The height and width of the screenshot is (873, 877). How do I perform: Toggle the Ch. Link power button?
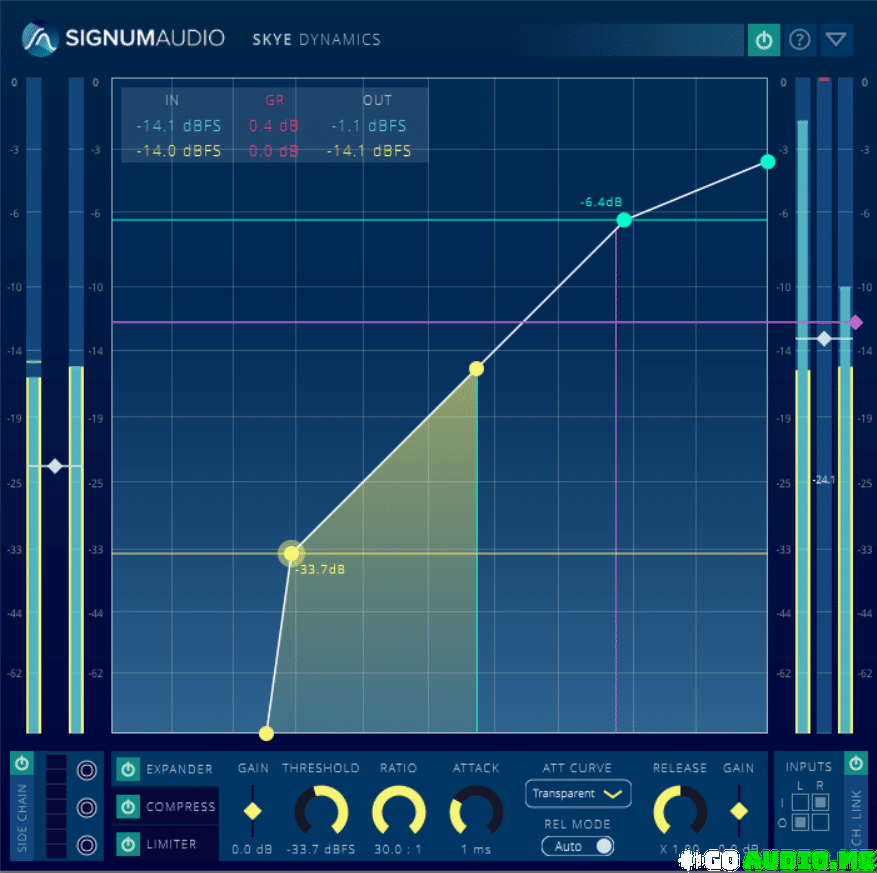856,763
